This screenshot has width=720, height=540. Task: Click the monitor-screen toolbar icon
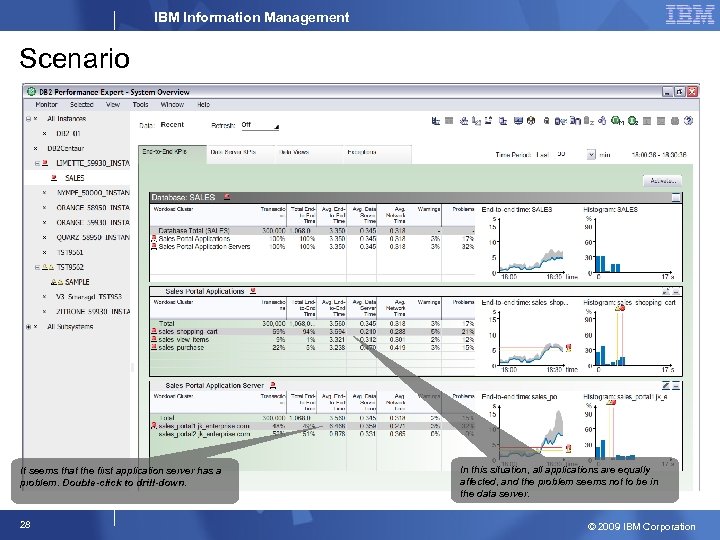518,121
